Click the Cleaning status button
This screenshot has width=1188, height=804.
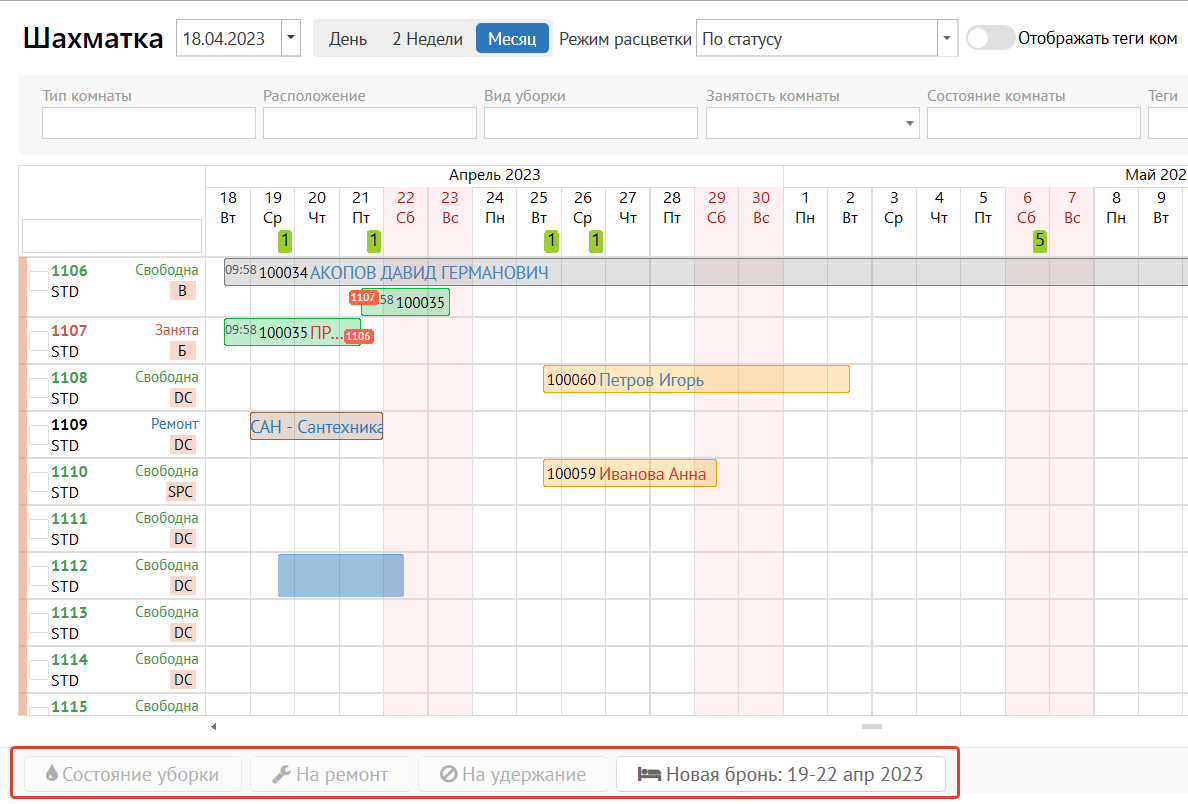point(133,774)
